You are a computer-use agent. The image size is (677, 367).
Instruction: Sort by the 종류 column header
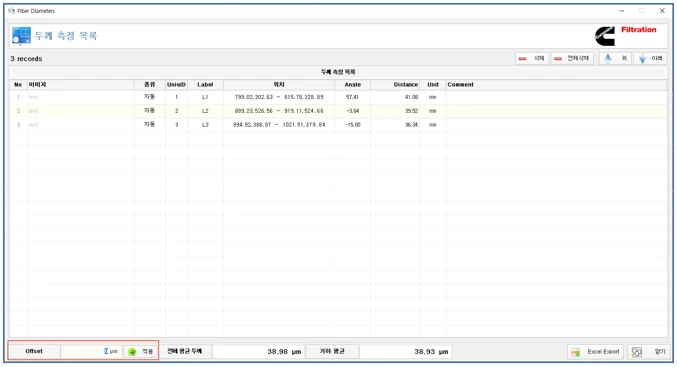pyautogui.click(x=149, y=85)
